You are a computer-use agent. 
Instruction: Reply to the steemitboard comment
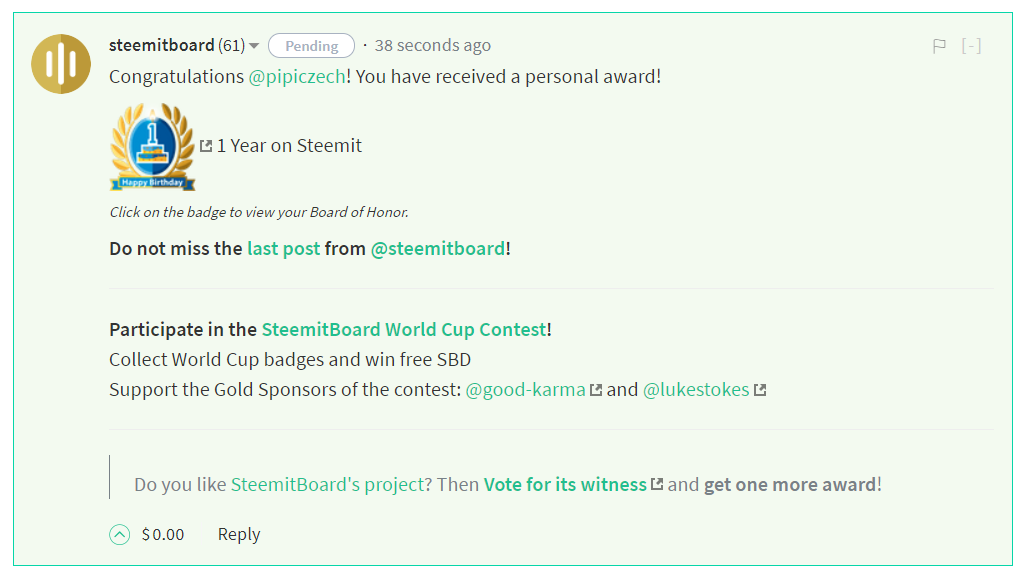[x=238, y=535]
